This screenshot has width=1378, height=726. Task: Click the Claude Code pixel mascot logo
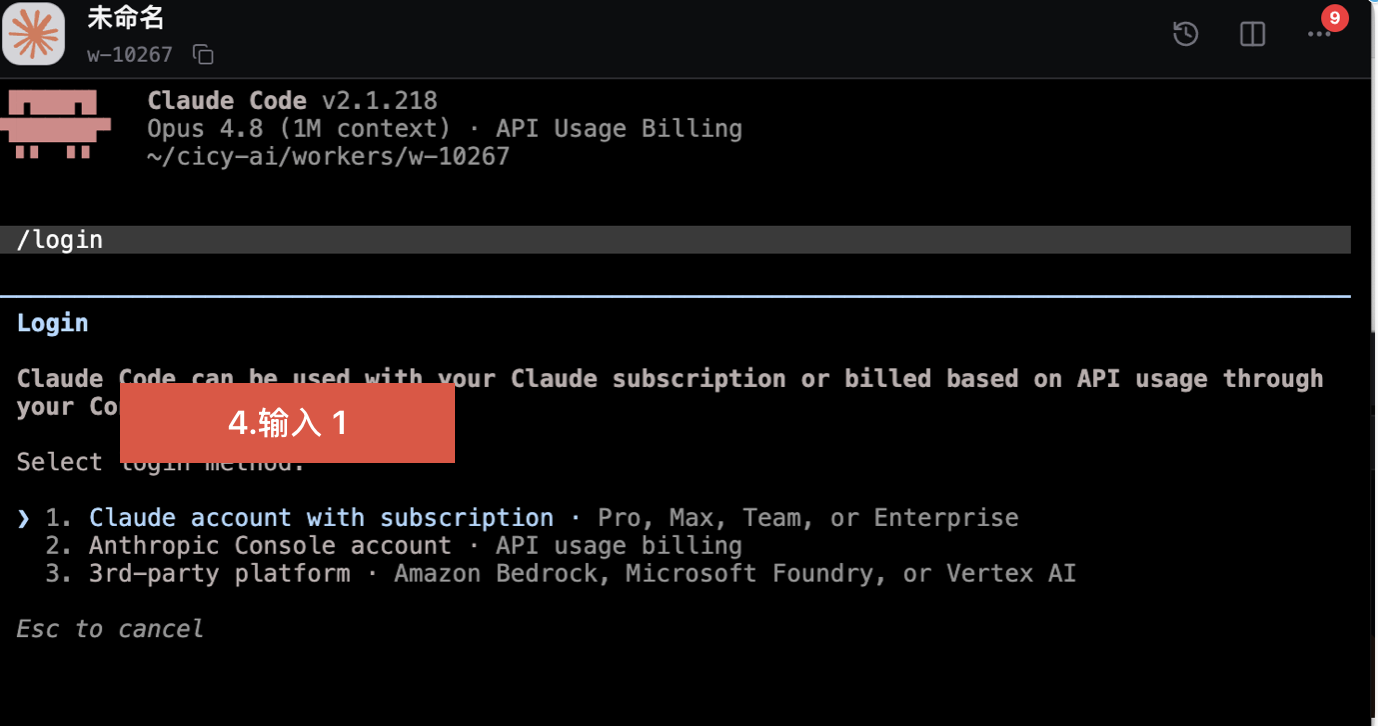56,124
